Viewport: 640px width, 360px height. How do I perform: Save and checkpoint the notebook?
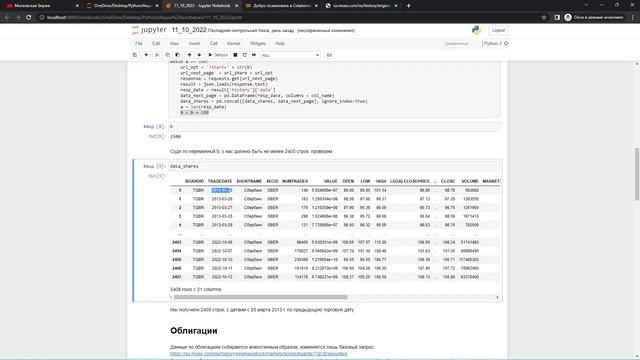point(135,55)
